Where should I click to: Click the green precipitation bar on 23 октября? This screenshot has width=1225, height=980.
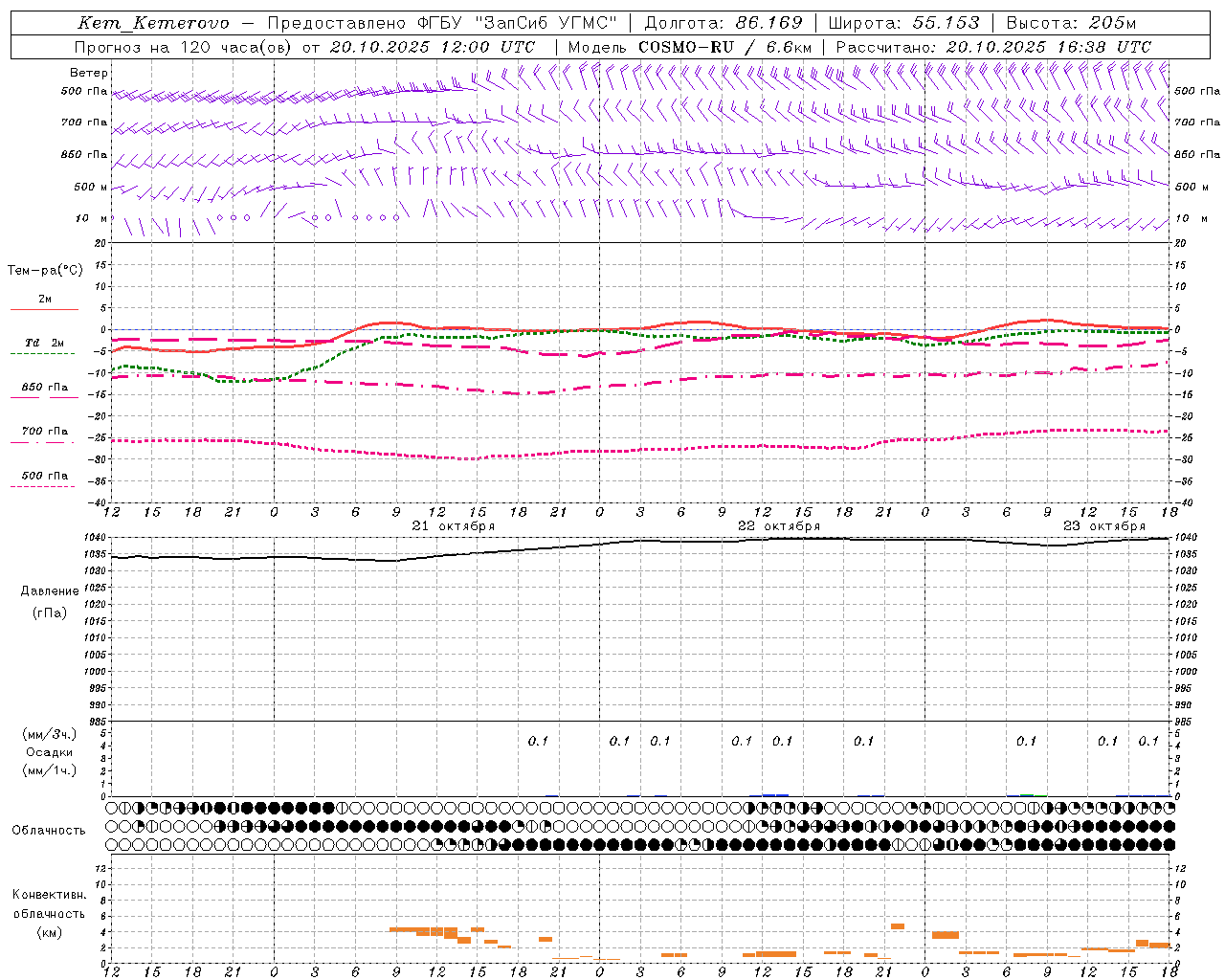point(1026,794)
